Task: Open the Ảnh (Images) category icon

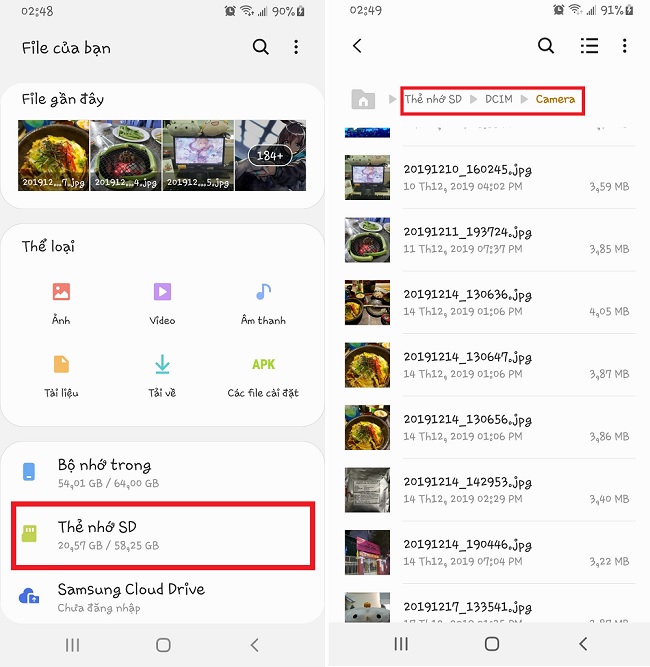Action: tap(61, 293)
